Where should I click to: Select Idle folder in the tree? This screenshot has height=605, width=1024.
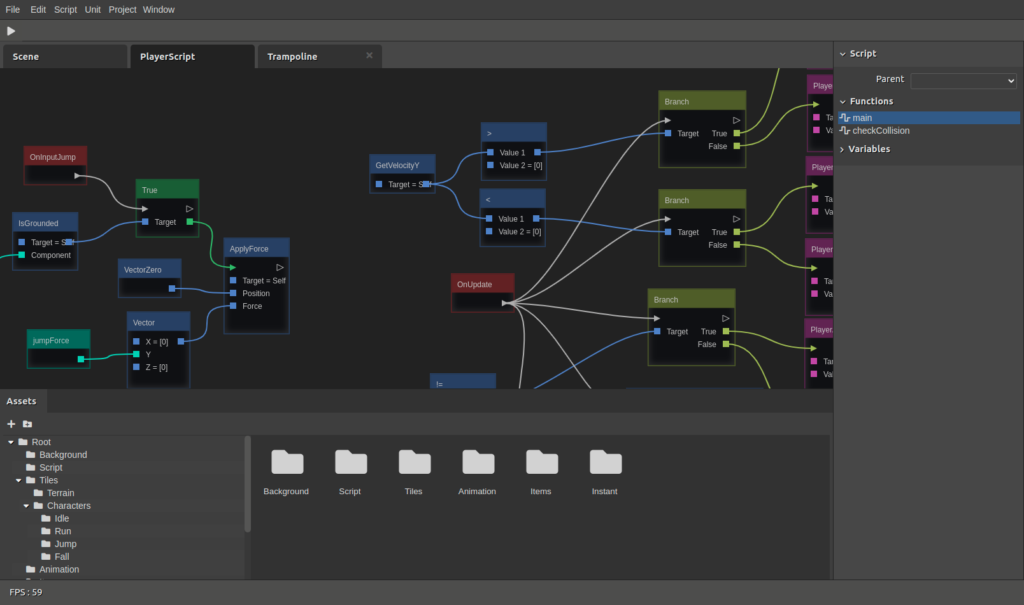point(61,518)
